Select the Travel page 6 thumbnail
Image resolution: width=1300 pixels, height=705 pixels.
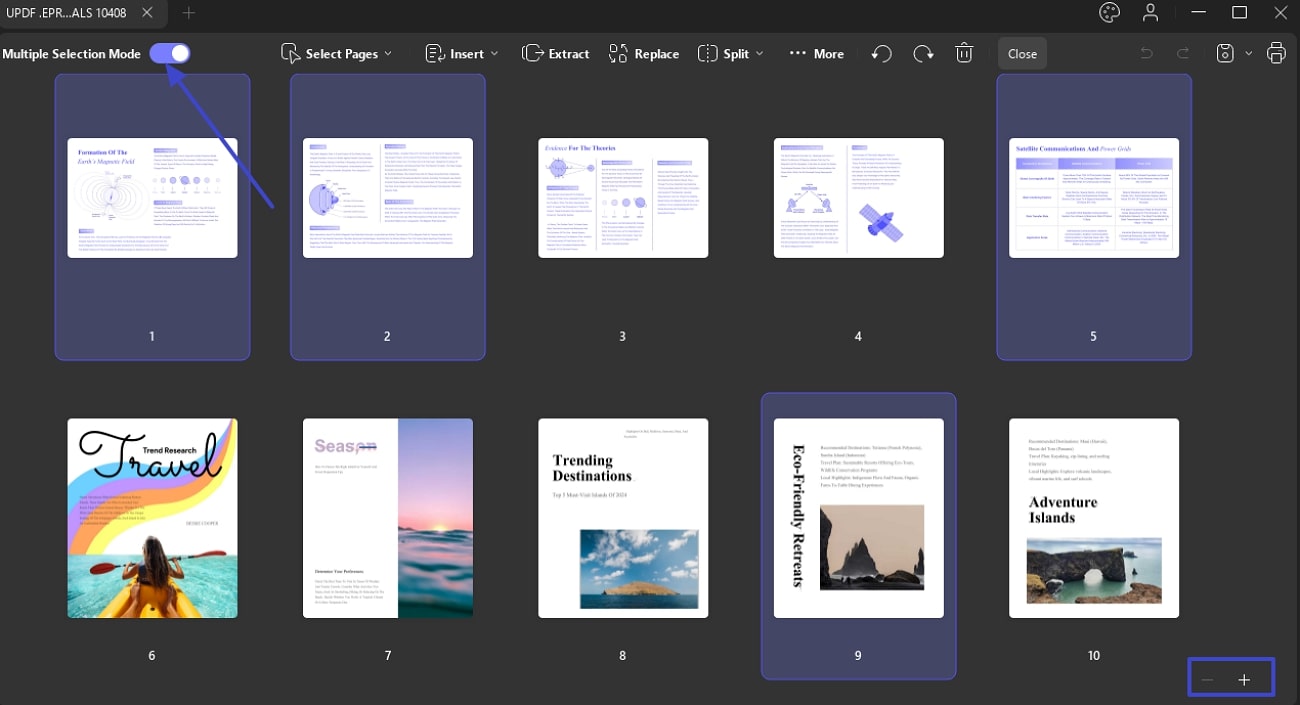tap(152, 518)
